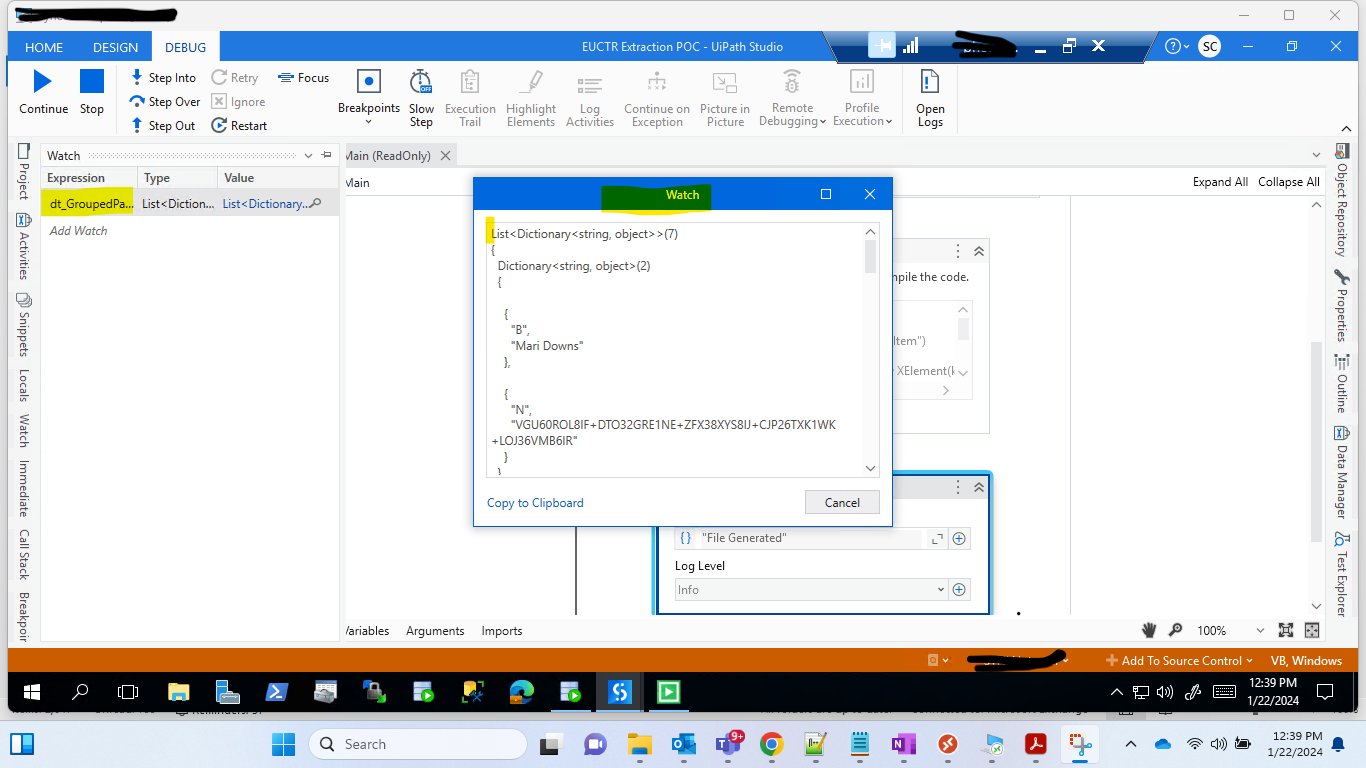Open the Variables panel tab
The image size is (1366, 768).
click(367, 631)
